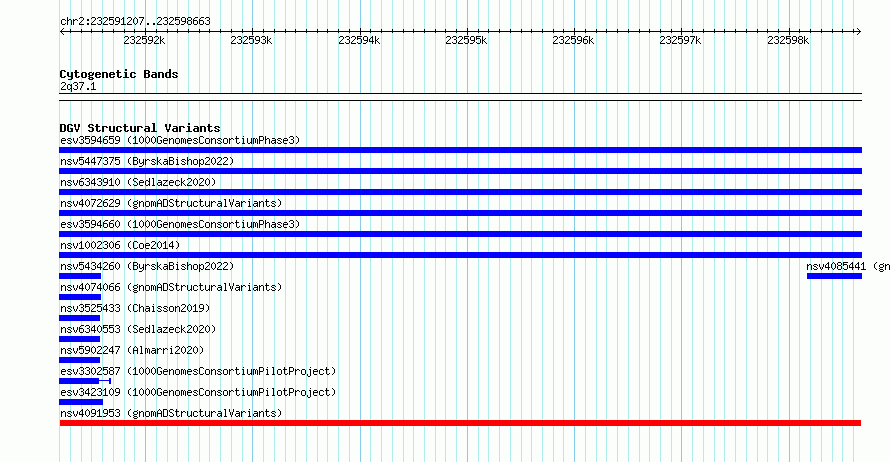This screenshot has width=890, height=462.
Task: Select the blue bar under esv3594660
Action: [x=460, y=234]
